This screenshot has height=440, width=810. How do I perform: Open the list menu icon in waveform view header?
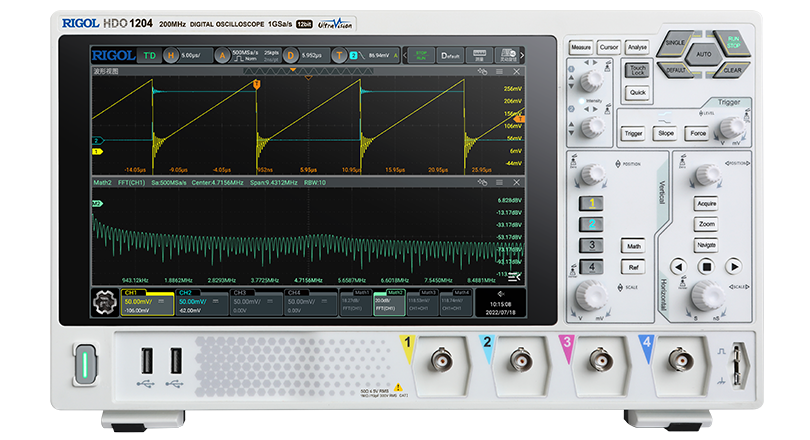click(499, 71)
